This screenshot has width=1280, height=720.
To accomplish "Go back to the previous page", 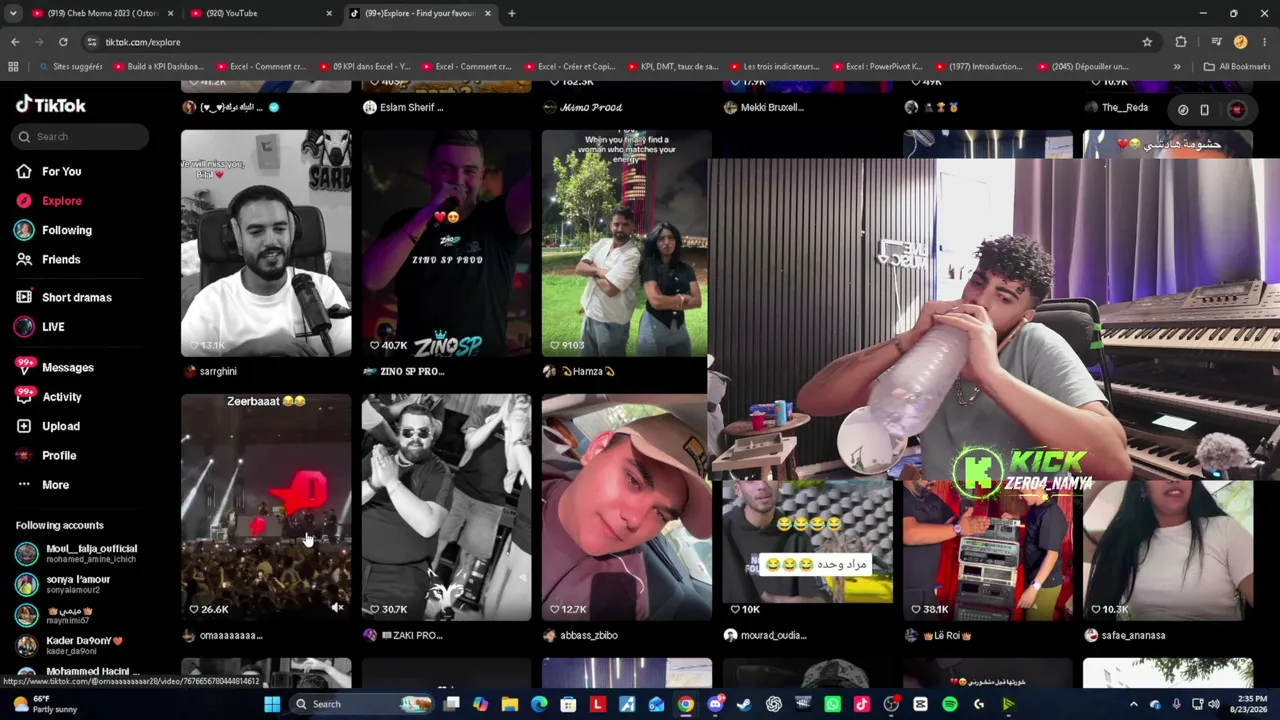I will click(x=15, y=42).
